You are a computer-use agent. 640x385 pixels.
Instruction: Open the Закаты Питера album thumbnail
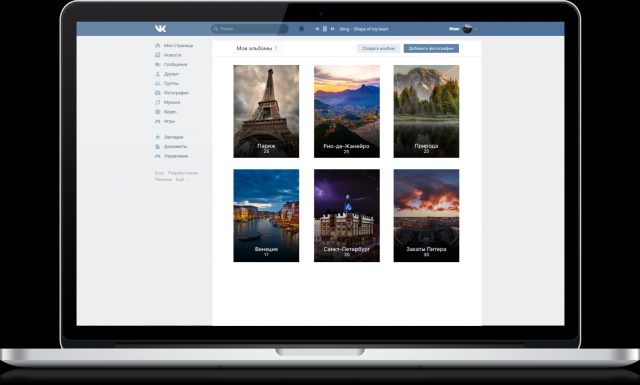tap(426, 216)
